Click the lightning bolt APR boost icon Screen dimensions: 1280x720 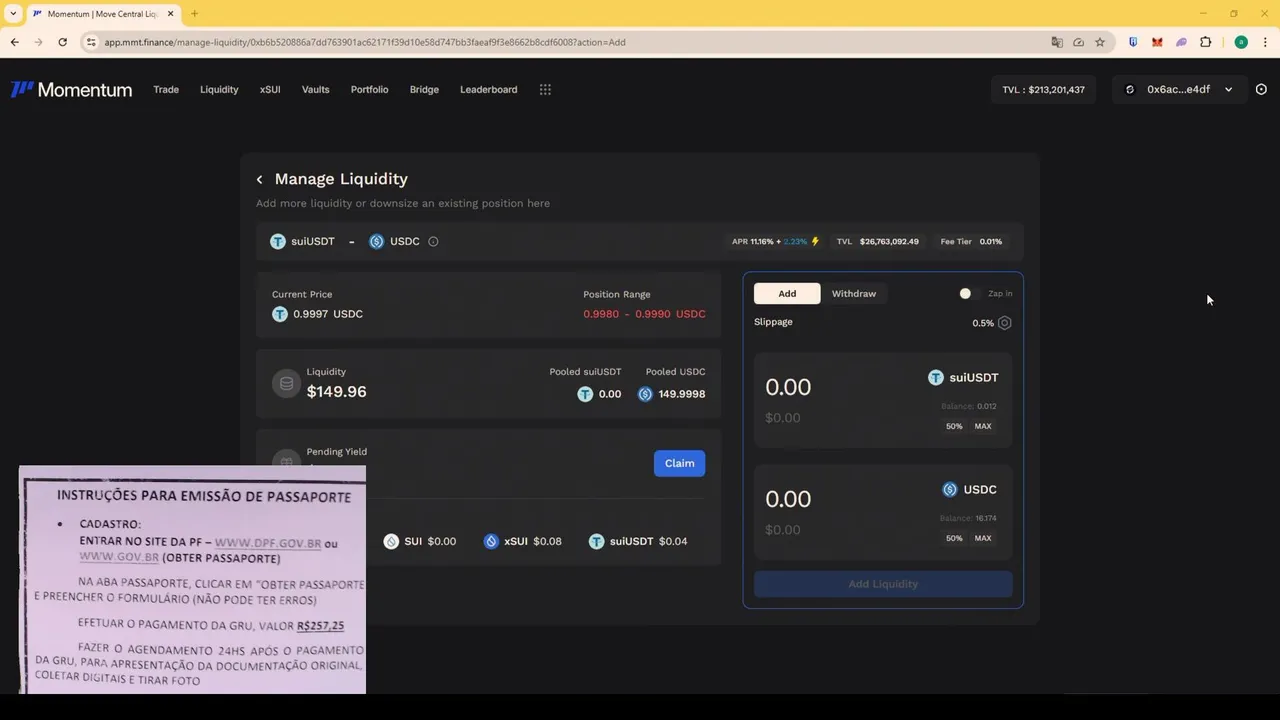815,241
